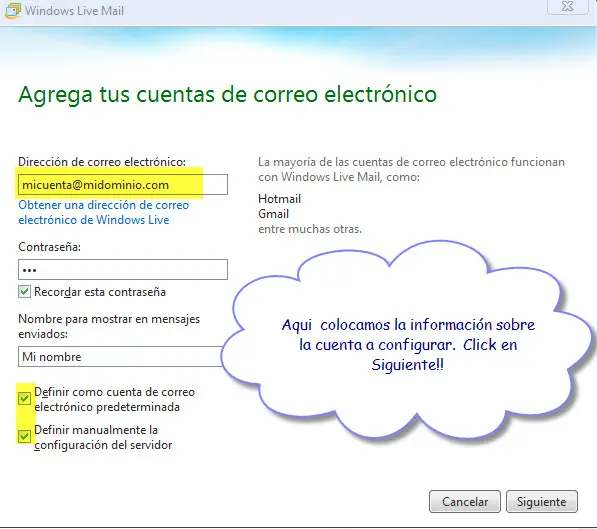This screenshot has width=597, height=529.
Task: Click the email address input field
Action: click(x=123, y=185)
